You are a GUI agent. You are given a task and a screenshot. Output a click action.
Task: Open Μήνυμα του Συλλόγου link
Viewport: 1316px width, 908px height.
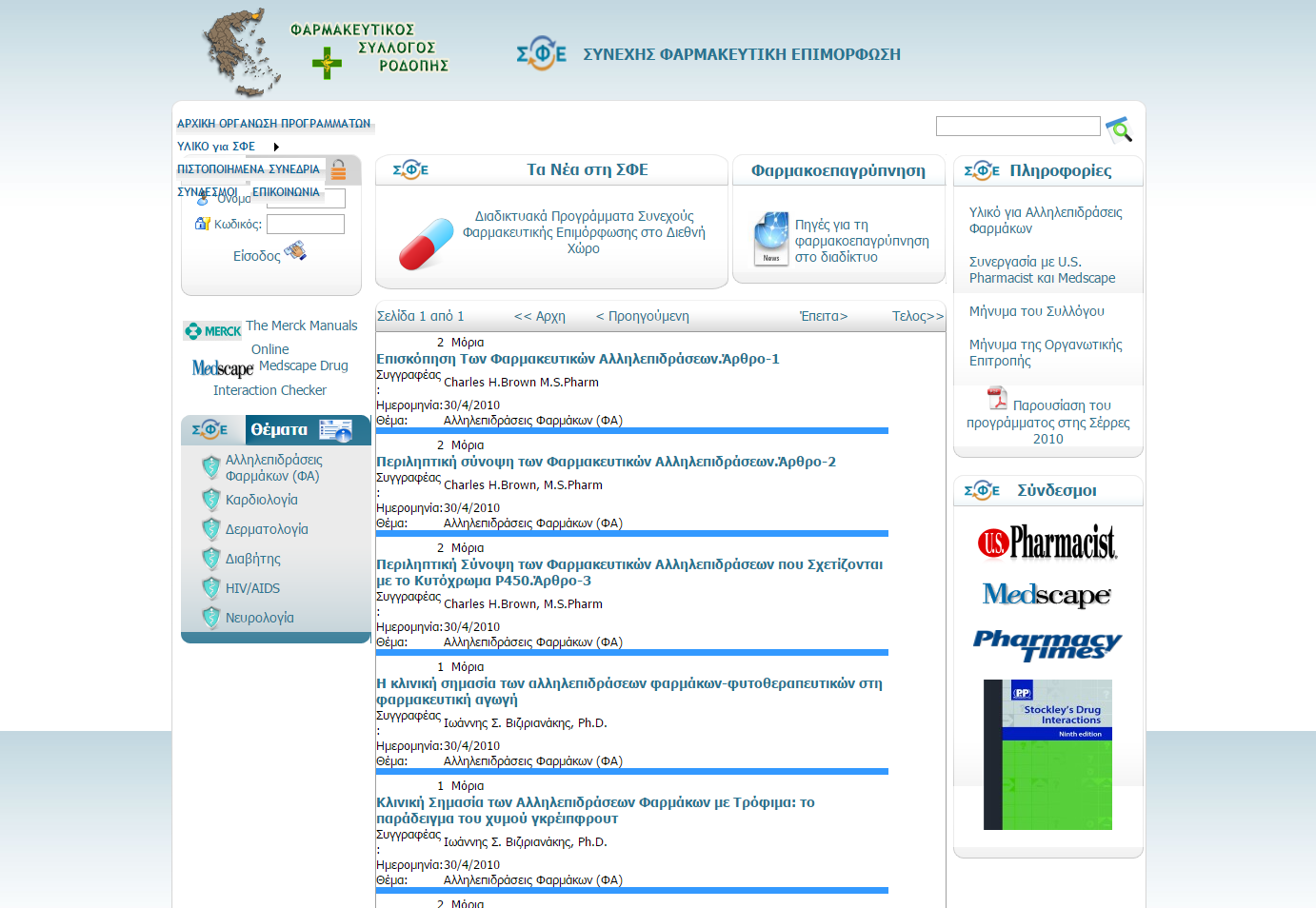tap(1037, 311)
